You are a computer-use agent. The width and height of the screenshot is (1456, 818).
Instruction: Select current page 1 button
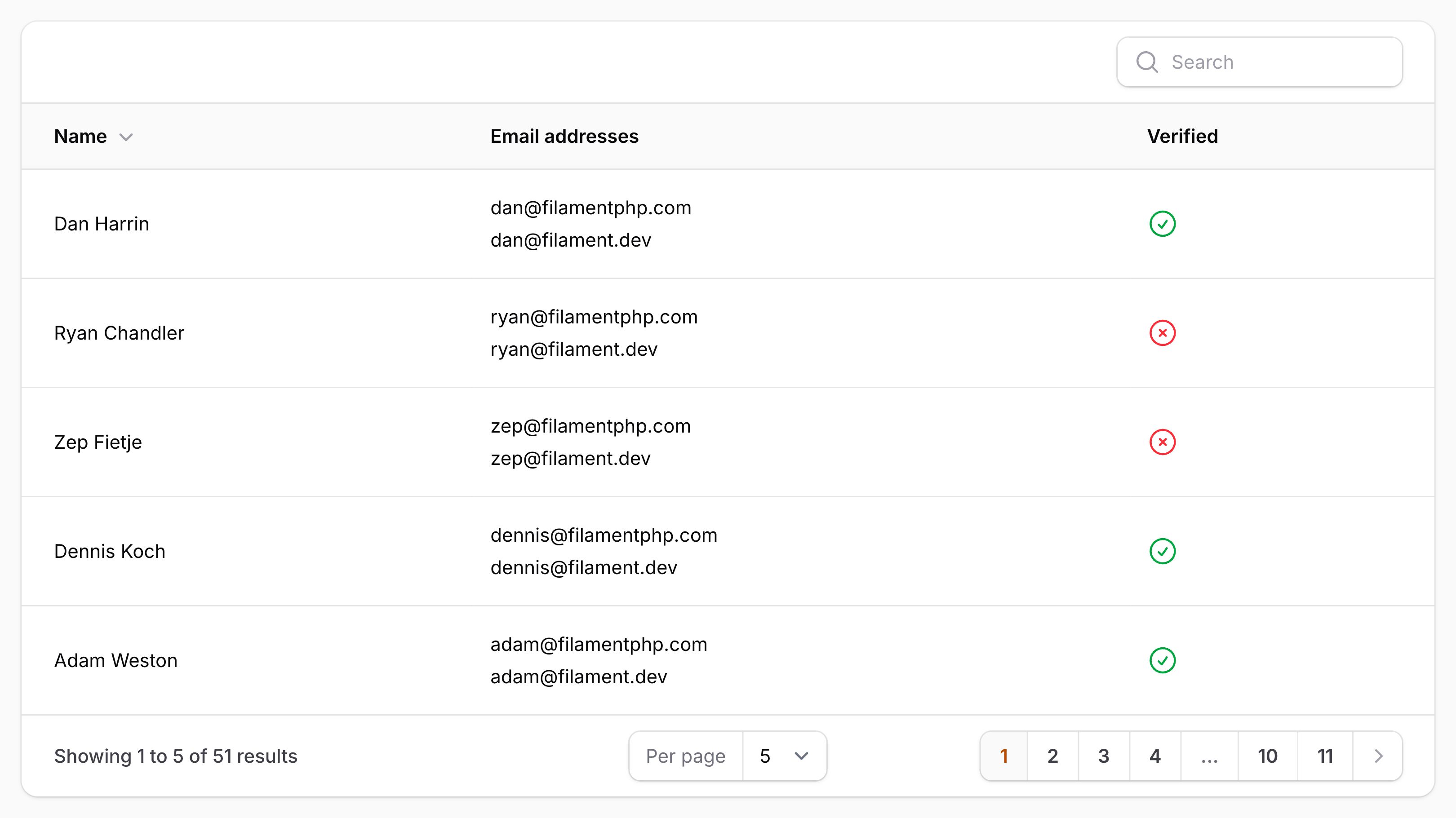(x=1004, y=756)
